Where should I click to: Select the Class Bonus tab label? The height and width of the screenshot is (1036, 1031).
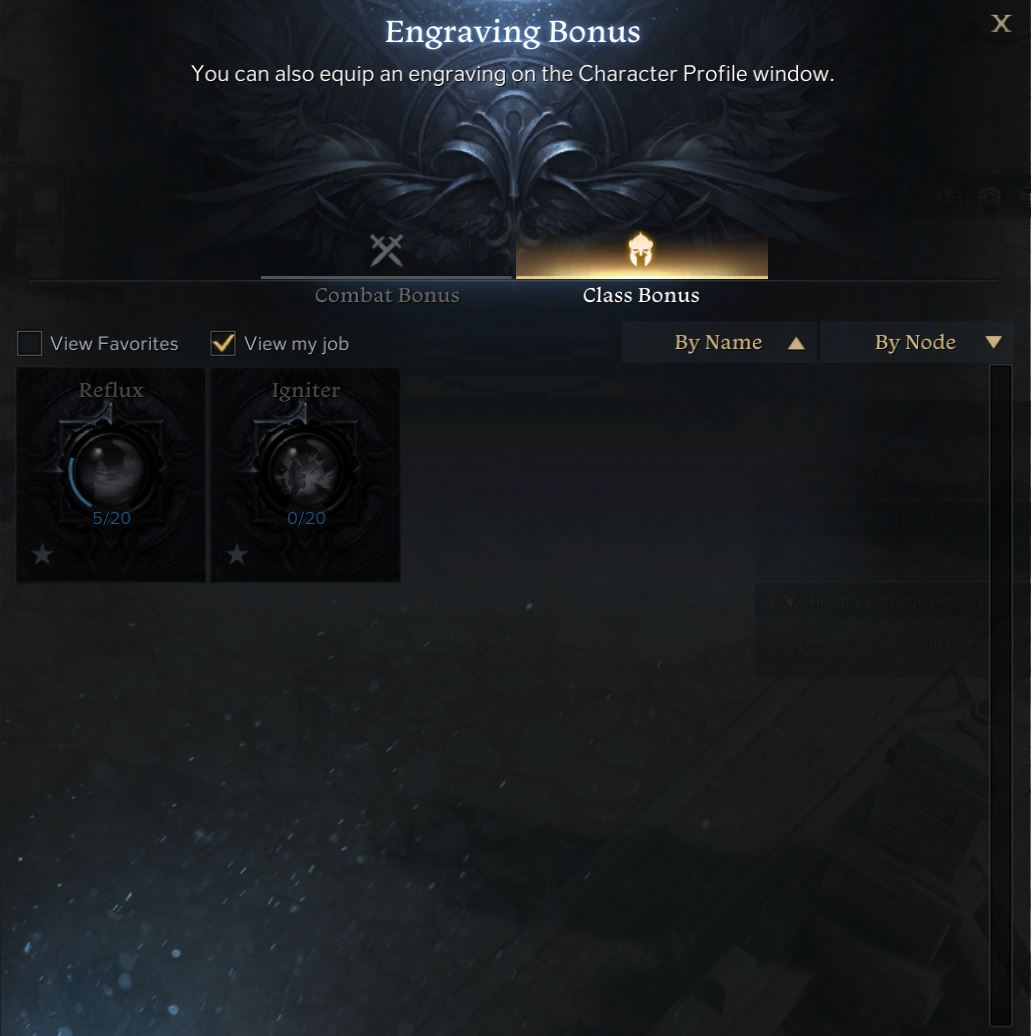pyautogui.click(x=640, y=295)
